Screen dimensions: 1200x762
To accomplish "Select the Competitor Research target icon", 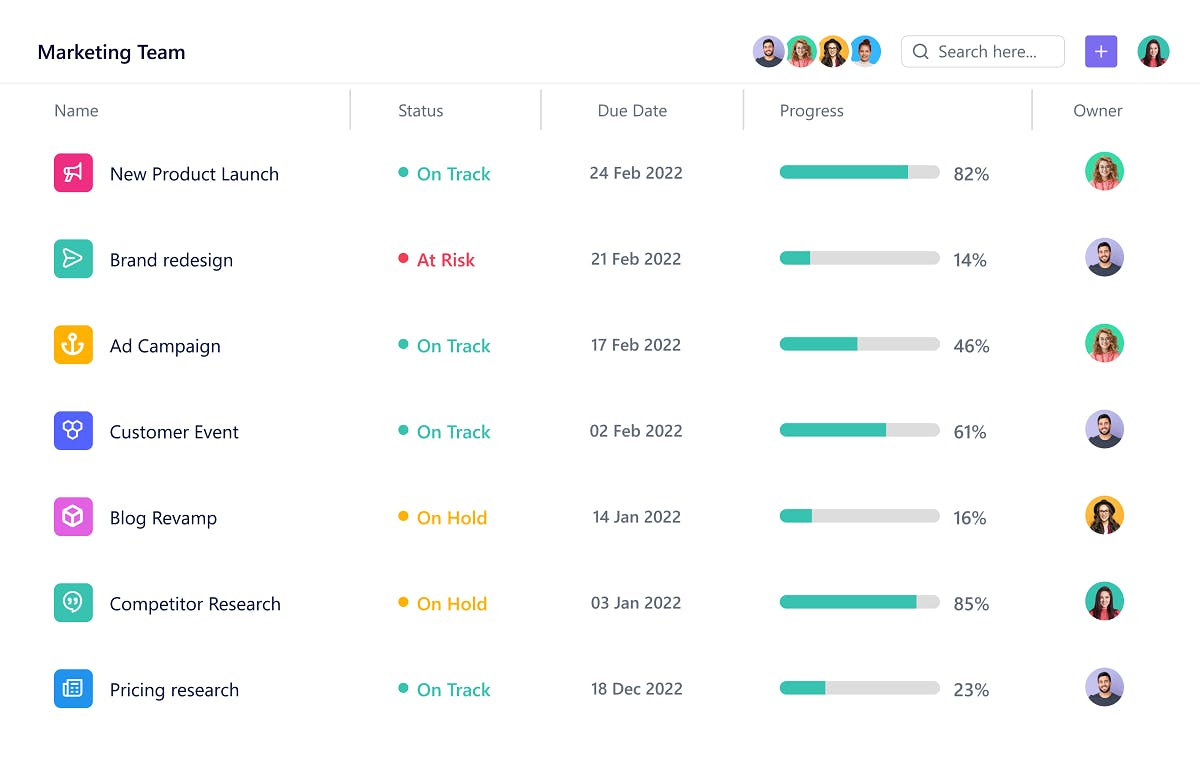I will pos(73,603).
